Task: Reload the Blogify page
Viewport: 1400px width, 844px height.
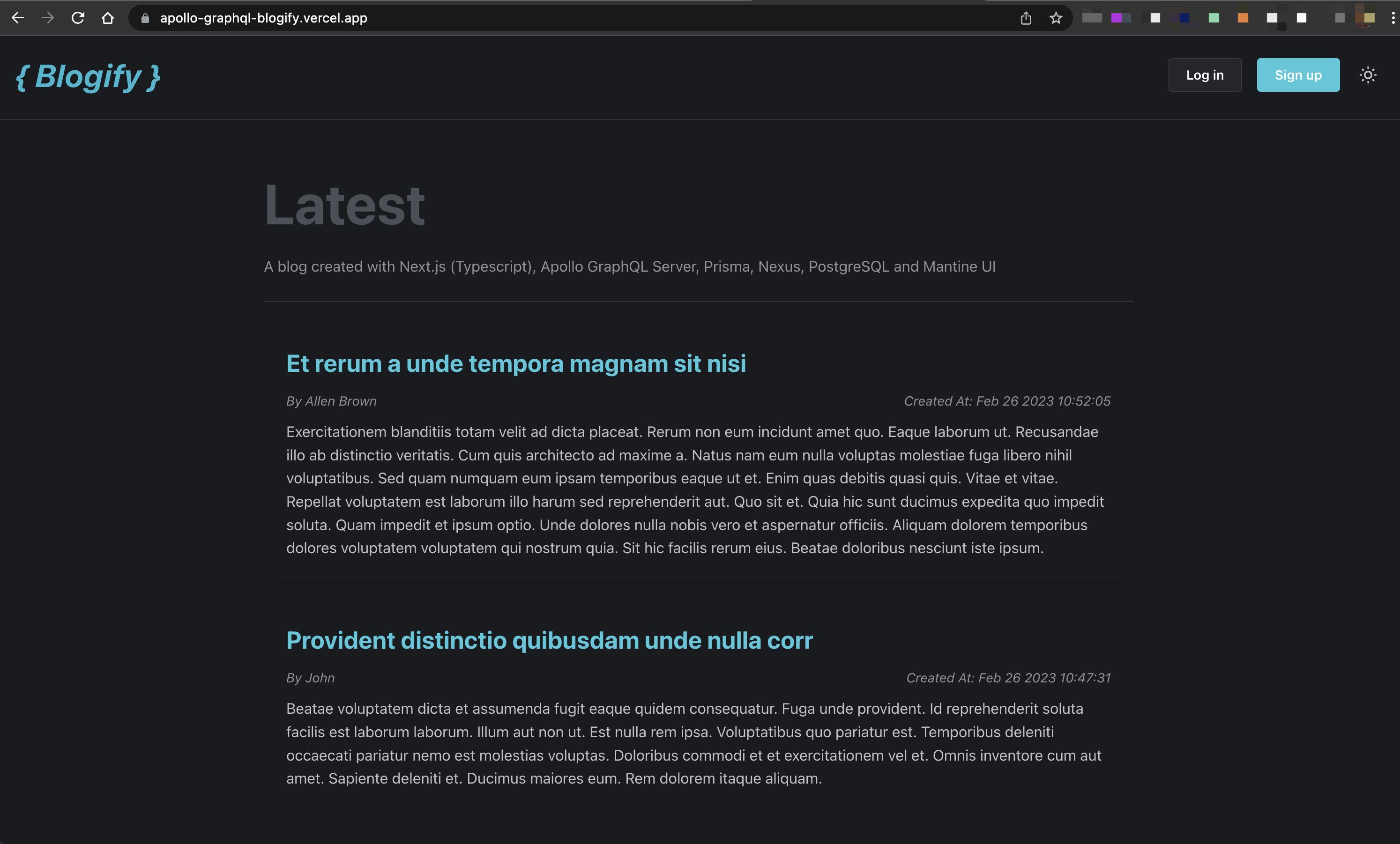Action: tap(78, 18)
